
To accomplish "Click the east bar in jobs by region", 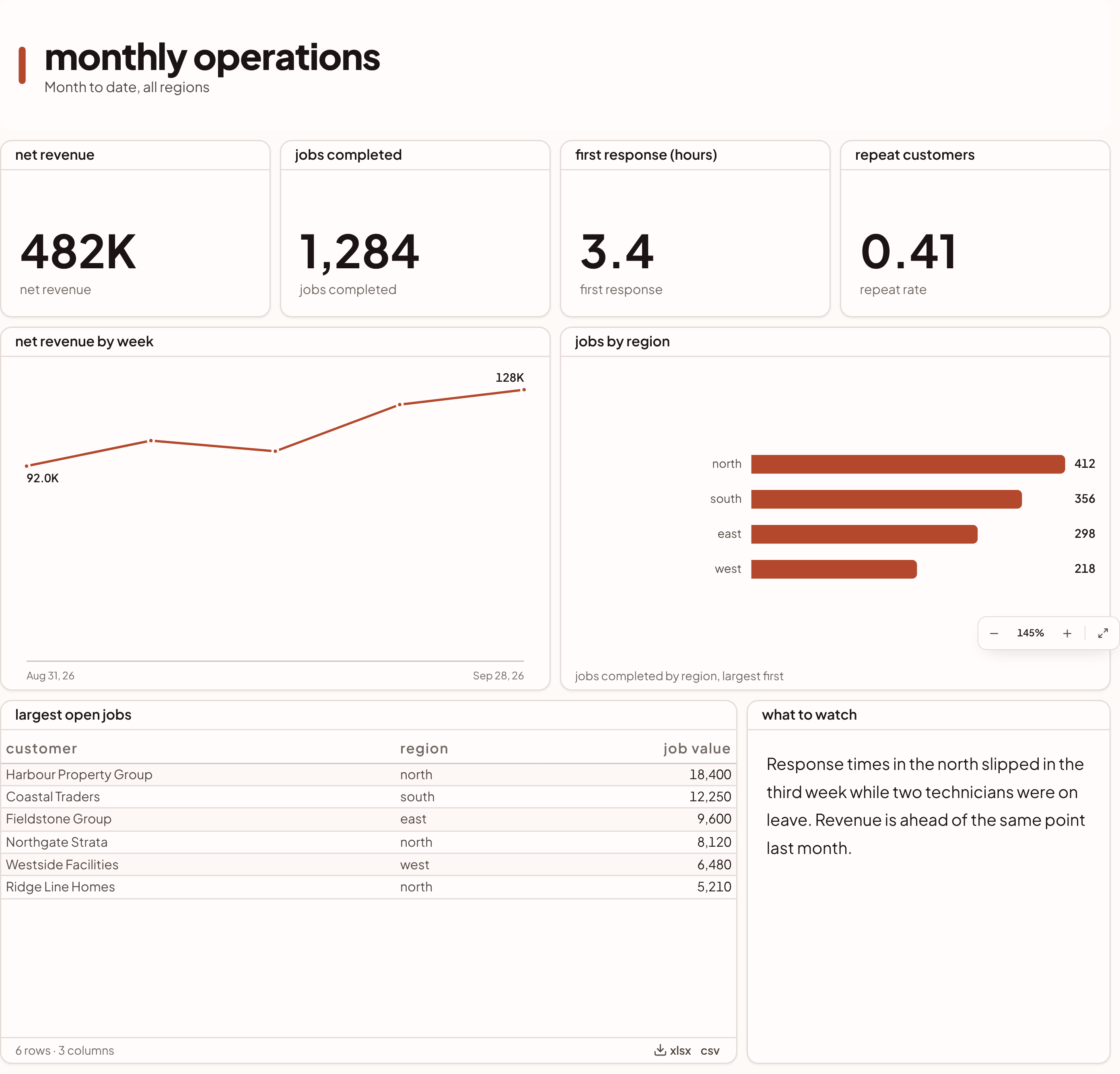I will pos(864,534).
